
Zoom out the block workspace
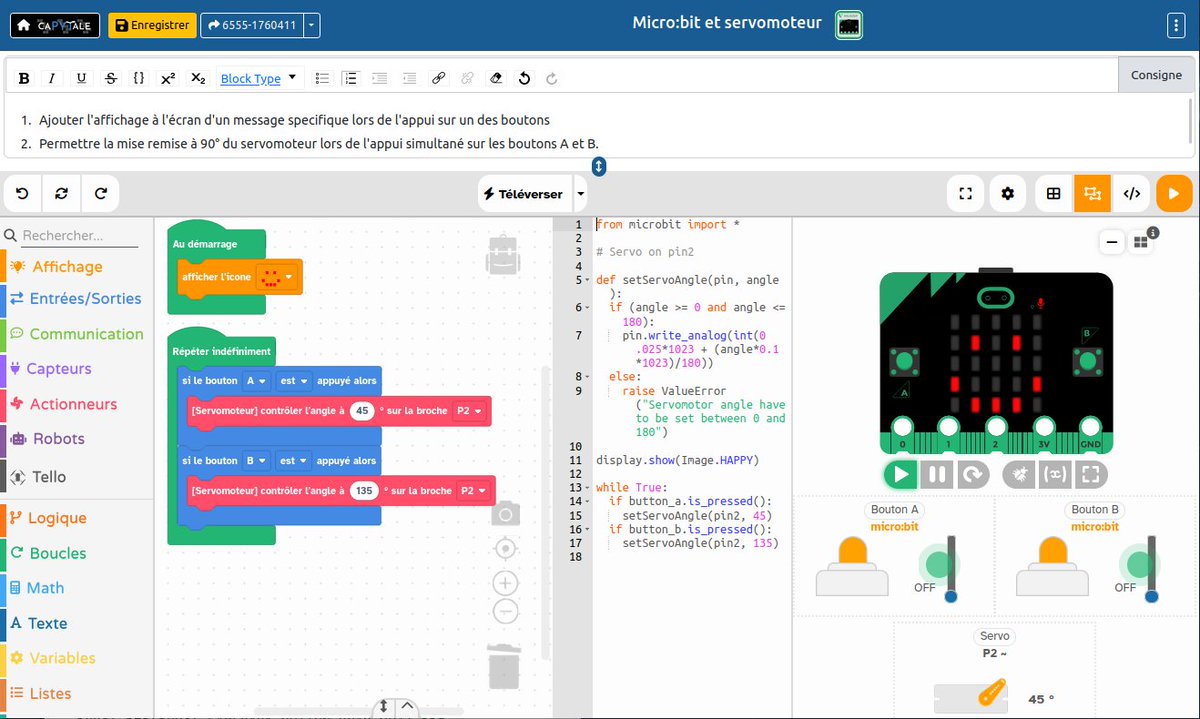(x=506, y=611)
